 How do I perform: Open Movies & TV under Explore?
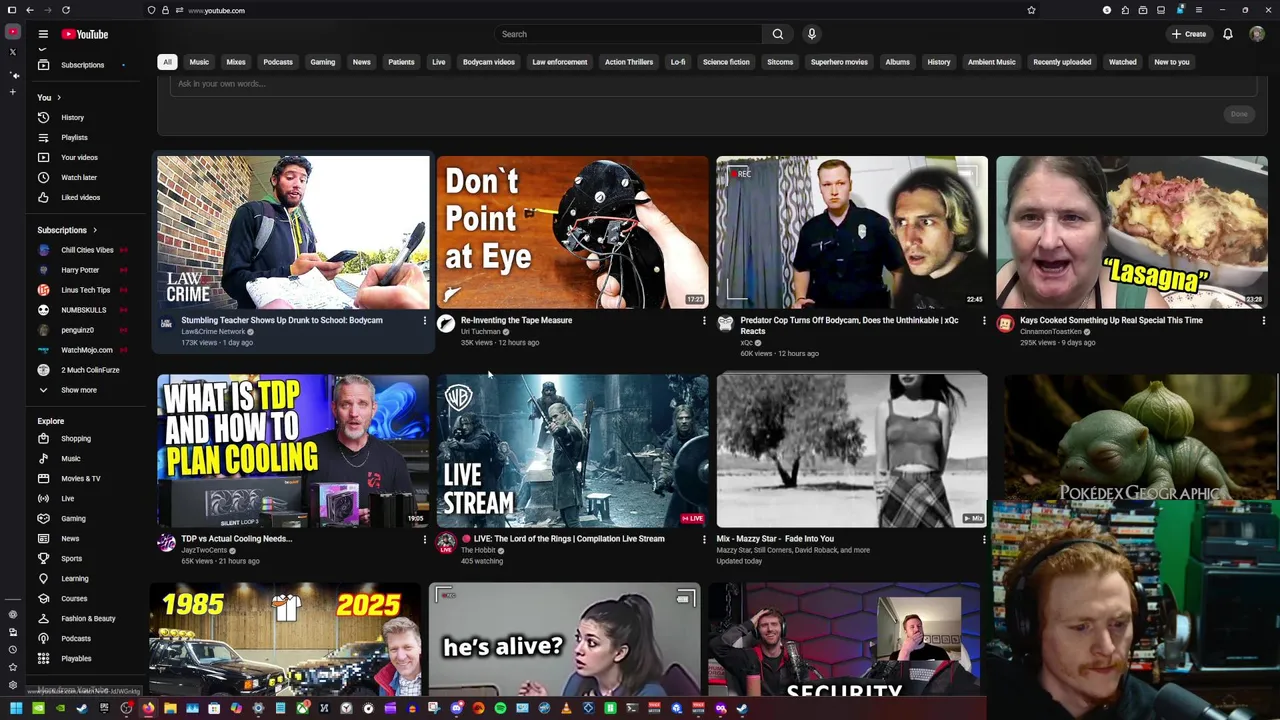[80, 478]
